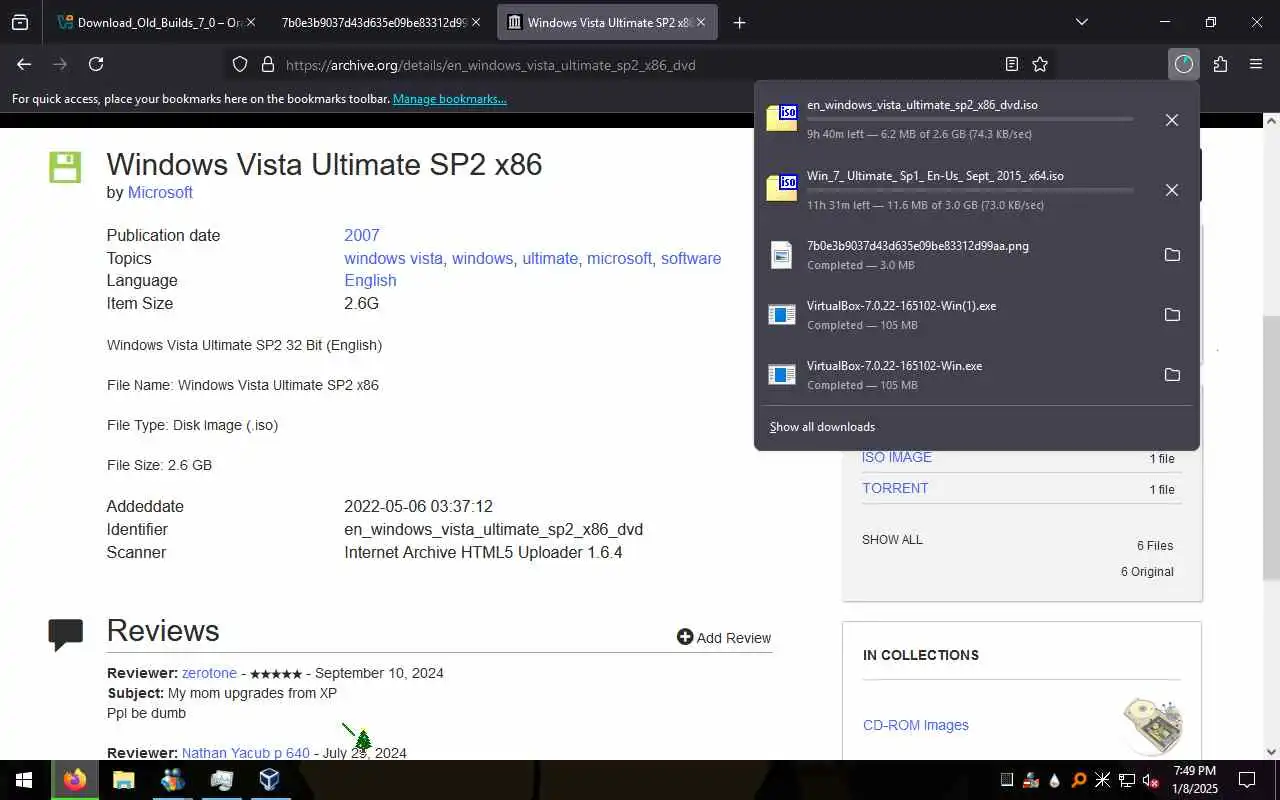Close the 7b0e3b9037d43d635e09be83312d99 tab

pos(476,22)
